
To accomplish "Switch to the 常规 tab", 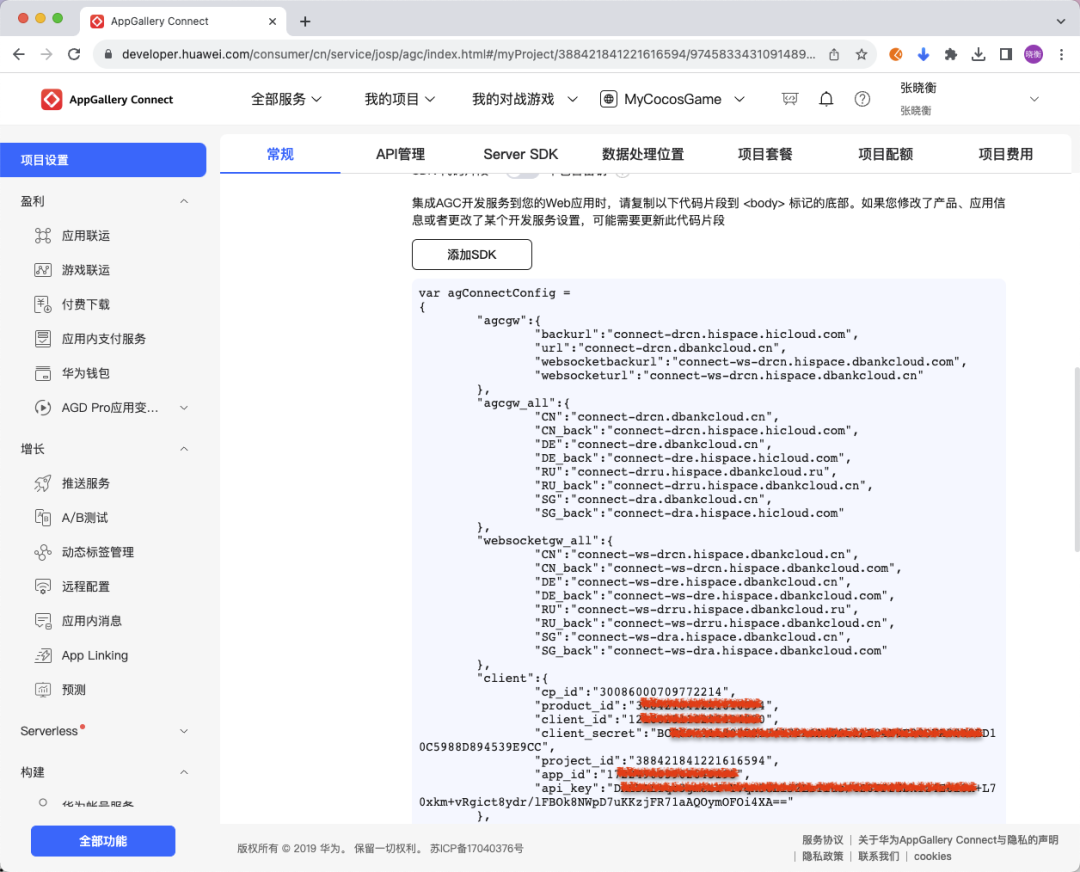I will (x=280, y=154).
